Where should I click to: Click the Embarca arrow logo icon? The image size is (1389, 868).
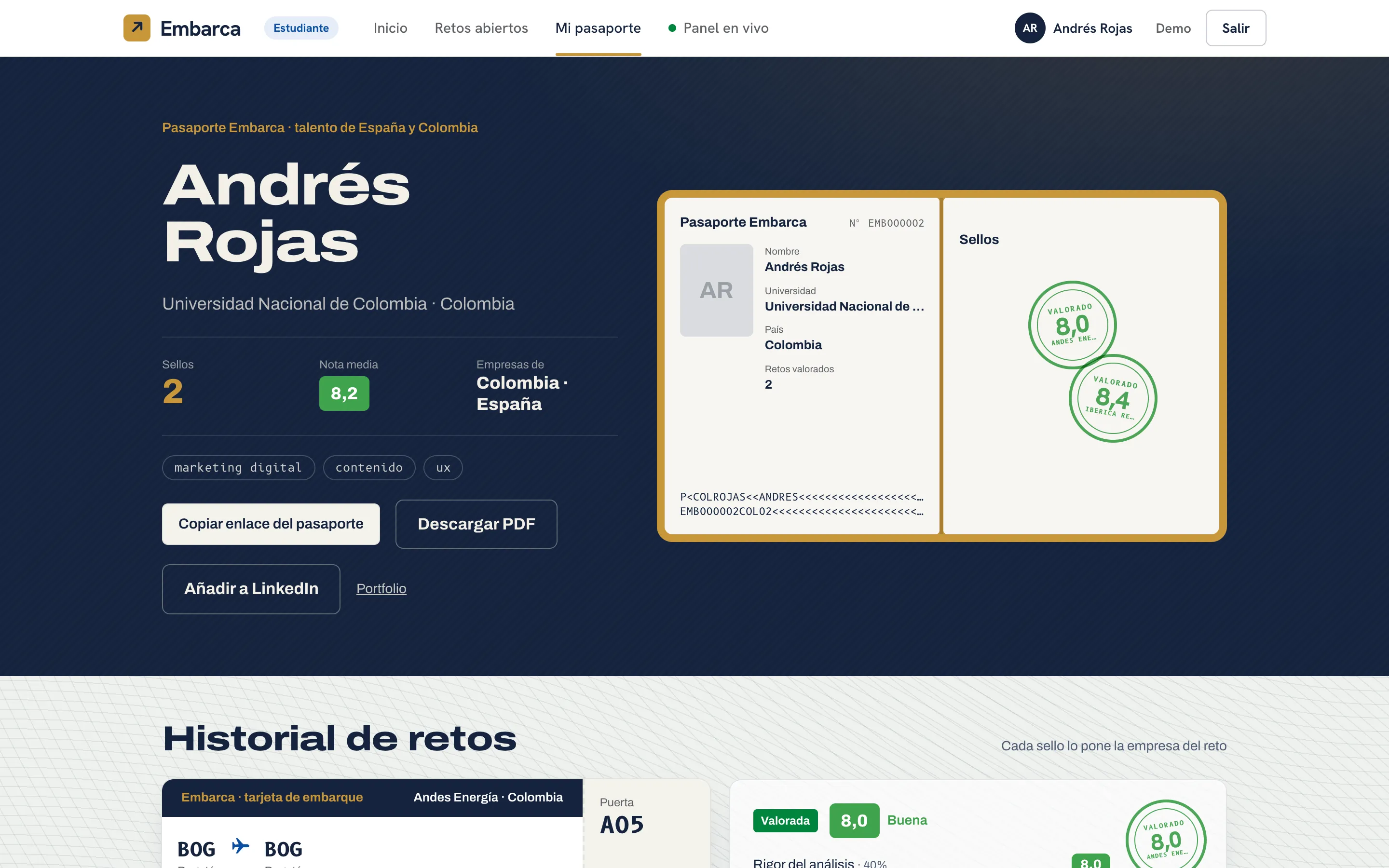[136, 27]
